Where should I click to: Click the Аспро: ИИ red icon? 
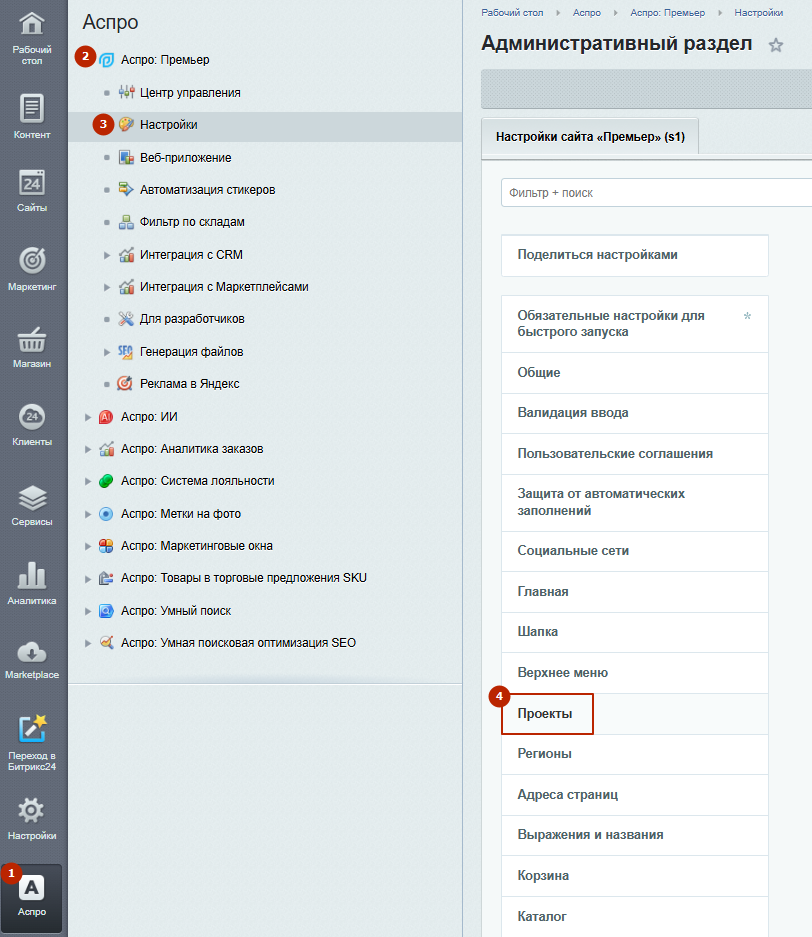coord(106,417)
